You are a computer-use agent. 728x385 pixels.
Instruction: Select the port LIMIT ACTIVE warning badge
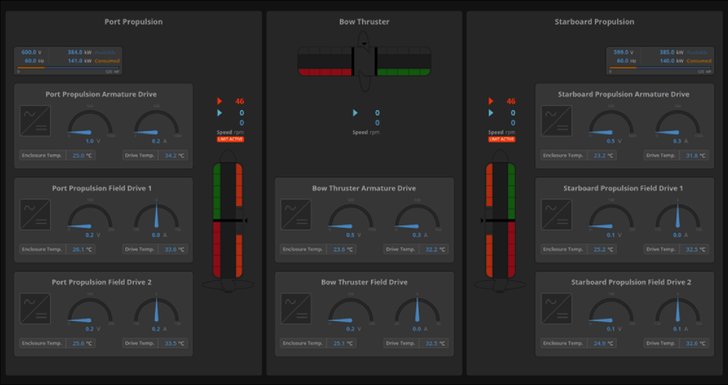pos(230,139)
